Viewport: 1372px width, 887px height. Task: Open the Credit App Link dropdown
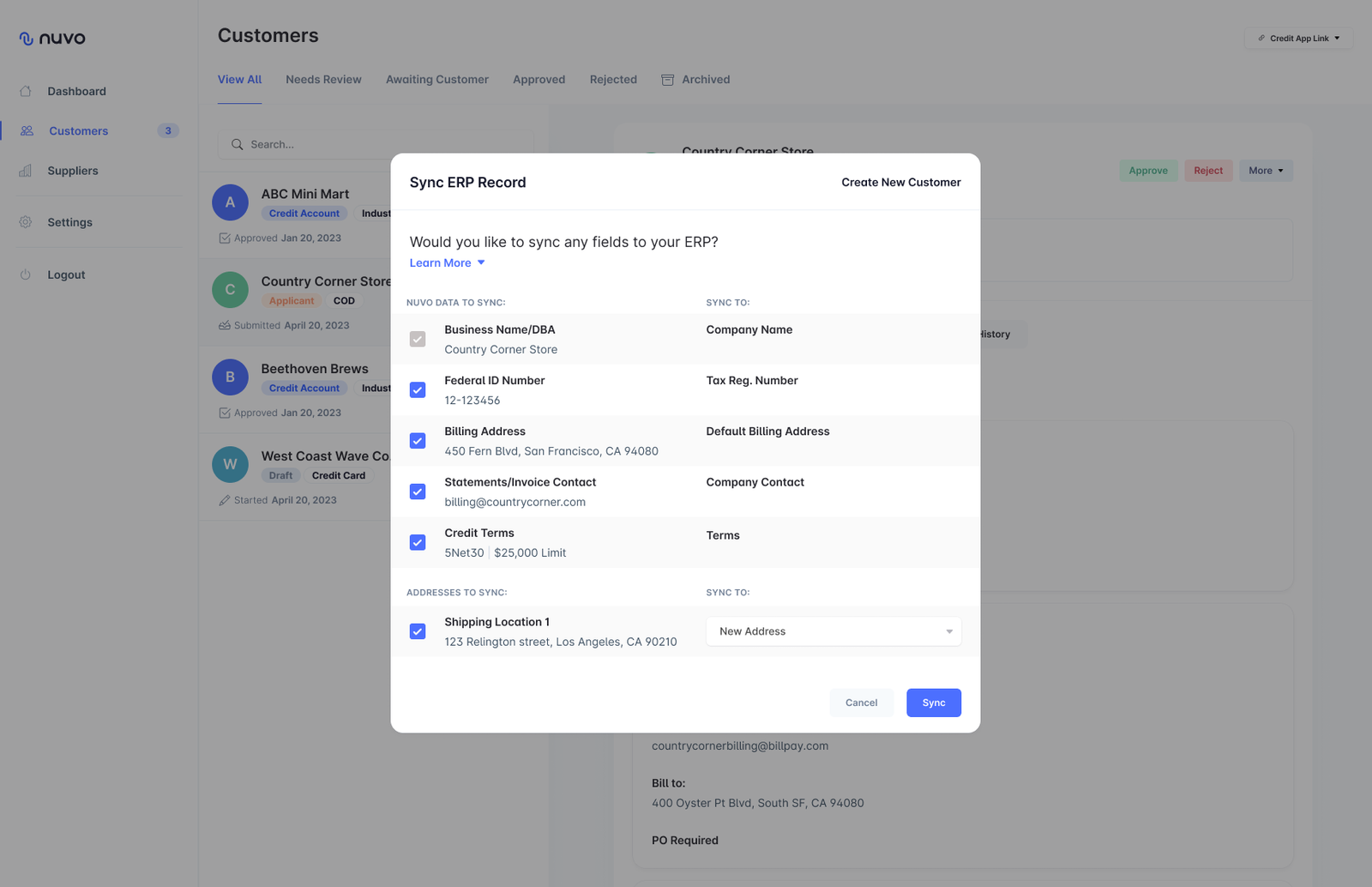1298,38
